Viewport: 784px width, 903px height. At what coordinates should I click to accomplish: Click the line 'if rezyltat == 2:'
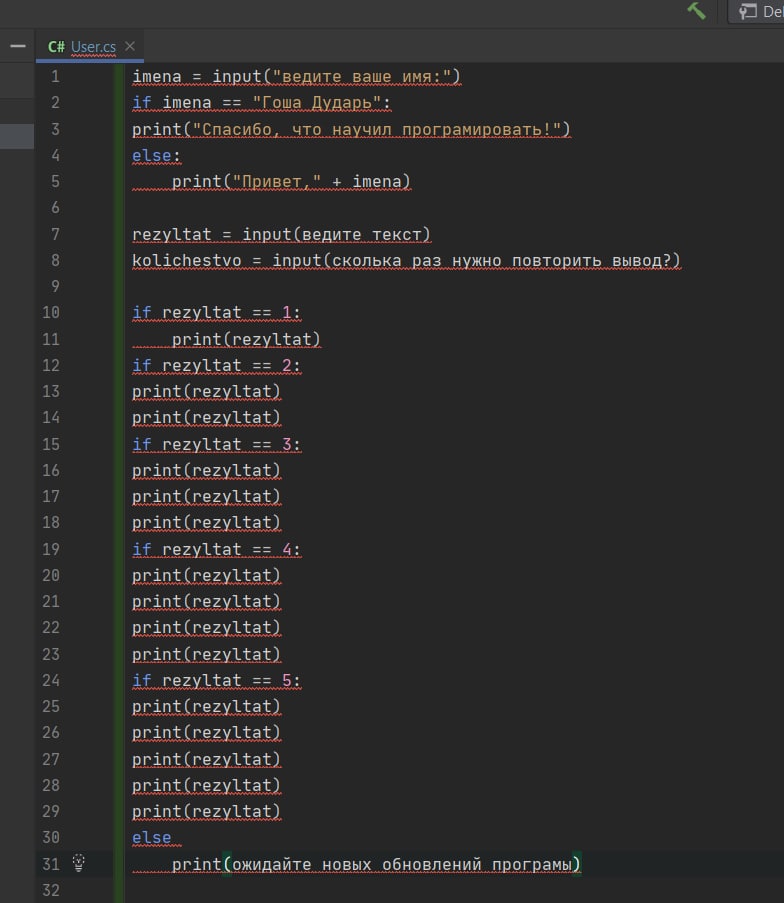[217, 366]
